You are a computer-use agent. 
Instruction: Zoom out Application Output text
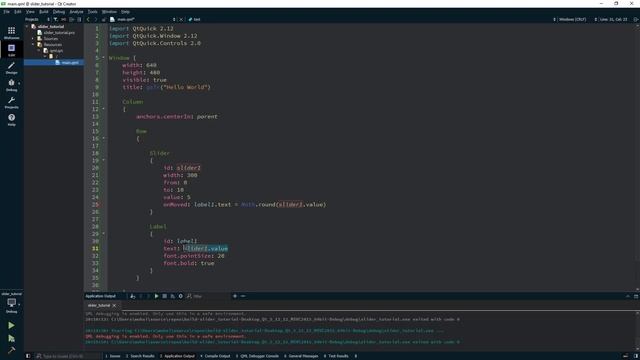tap(243, 296)
